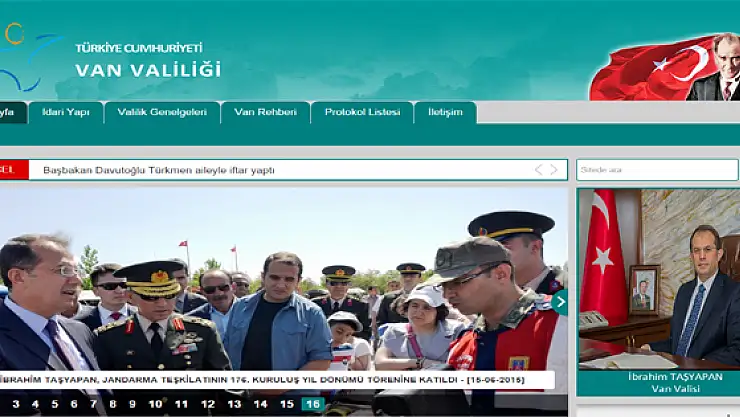Advance slideshow with the right arrow button
Screen dimensions: 740x417
tap(560, 301)
